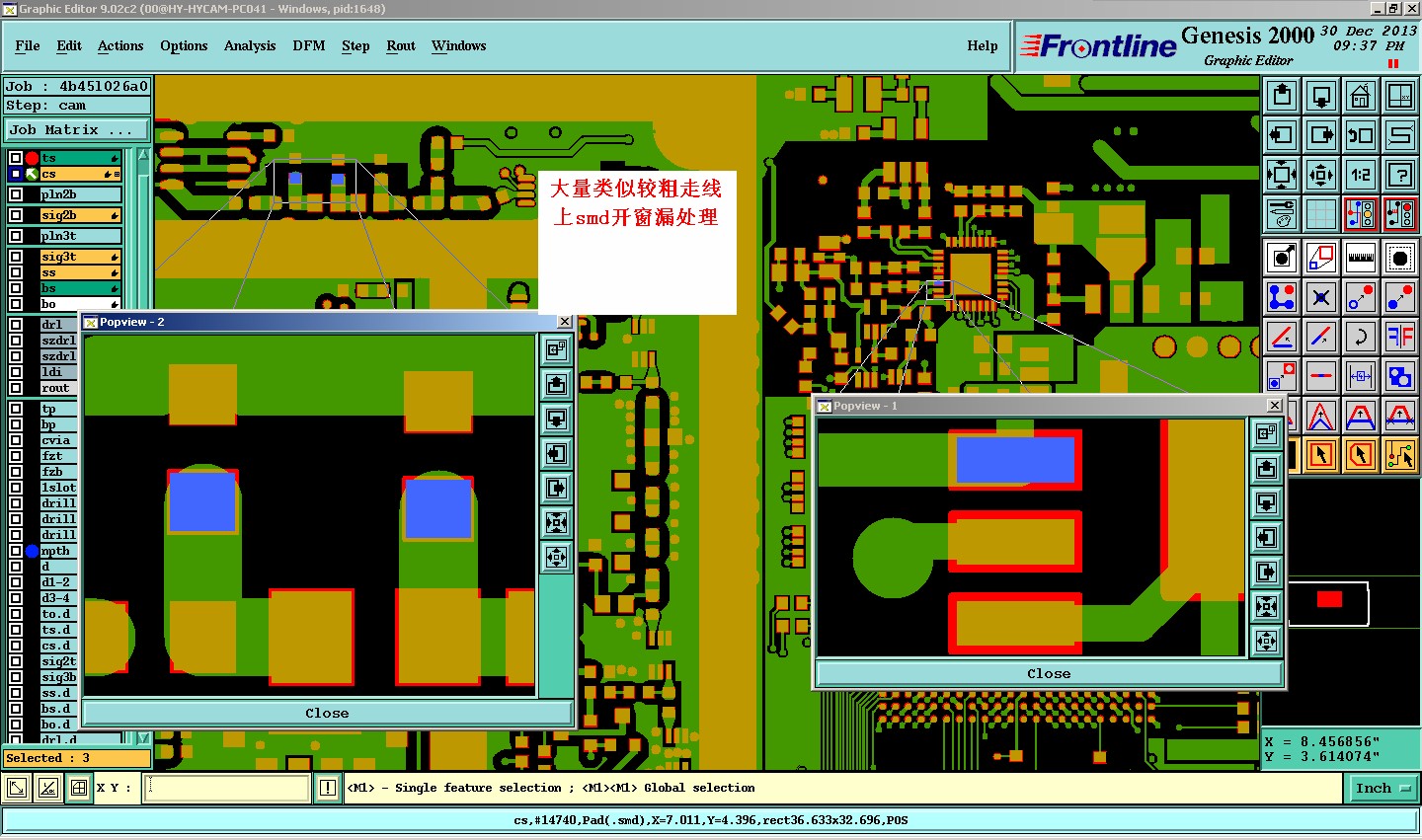
Task: Toggle the checkbox for layer pln2b
Action: tap(16, 194)
